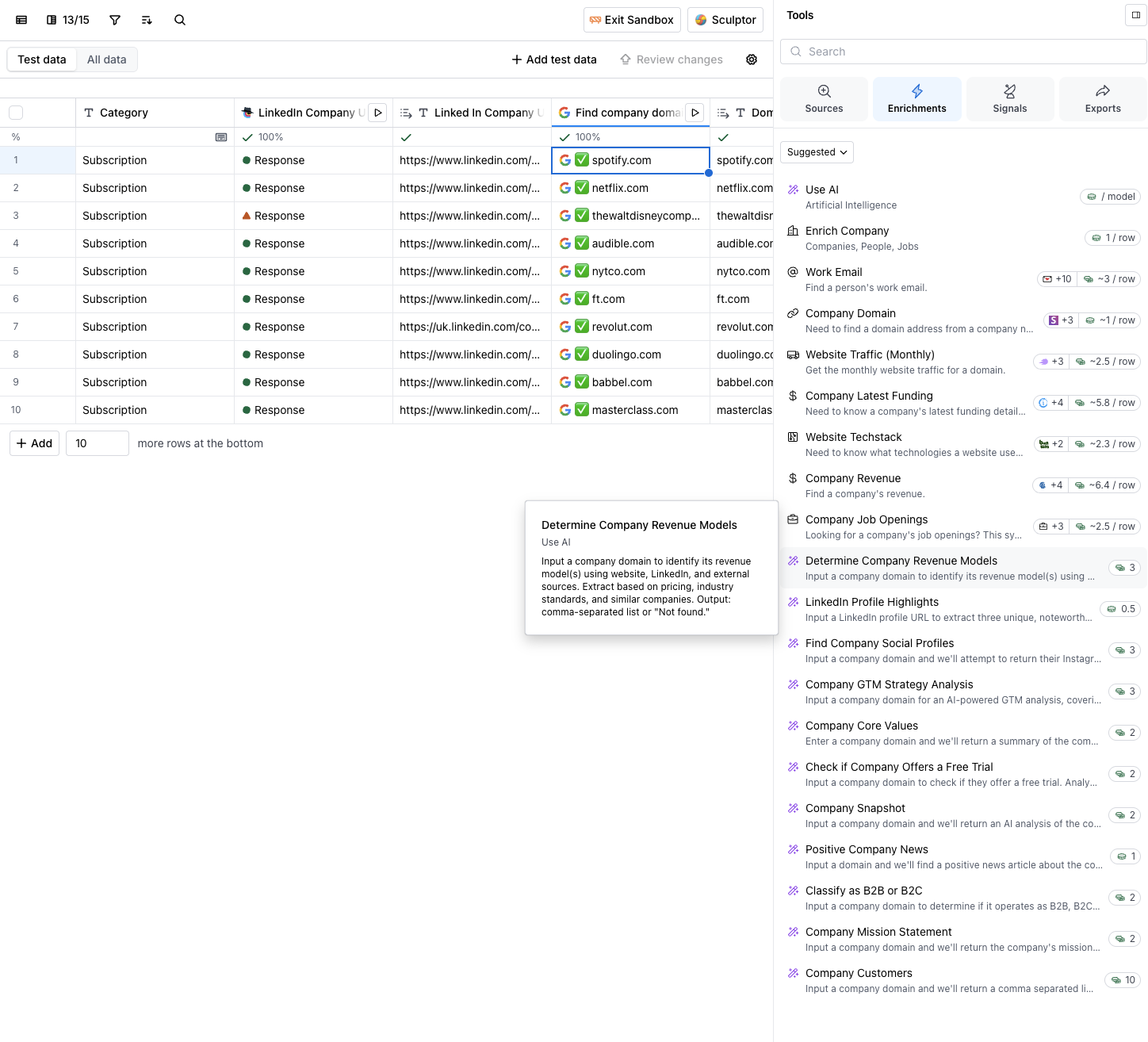Select the ft.com cell with Google icon
The height and width of the screenshot is (1042, 1148).
pos(631,299)
